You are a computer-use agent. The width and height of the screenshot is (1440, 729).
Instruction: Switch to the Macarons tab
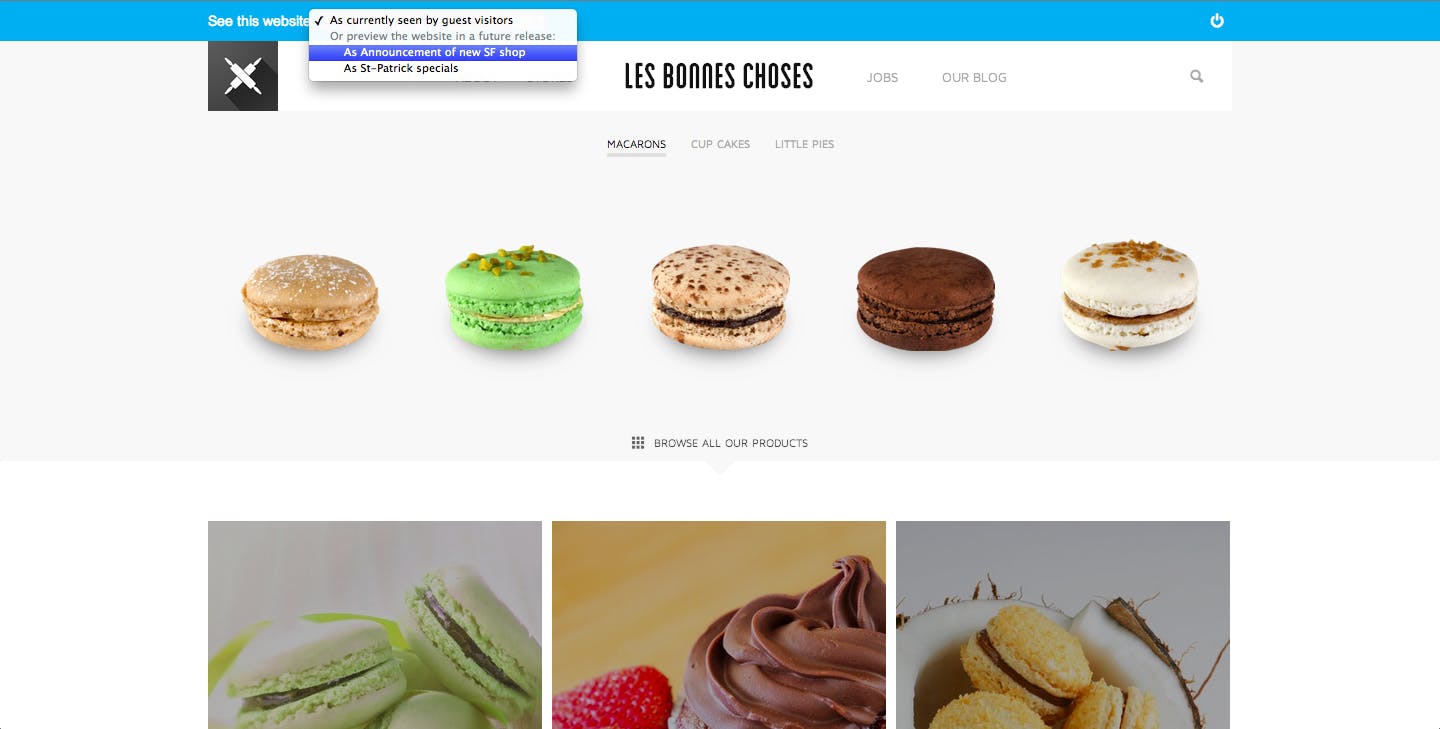click(636, 144)
